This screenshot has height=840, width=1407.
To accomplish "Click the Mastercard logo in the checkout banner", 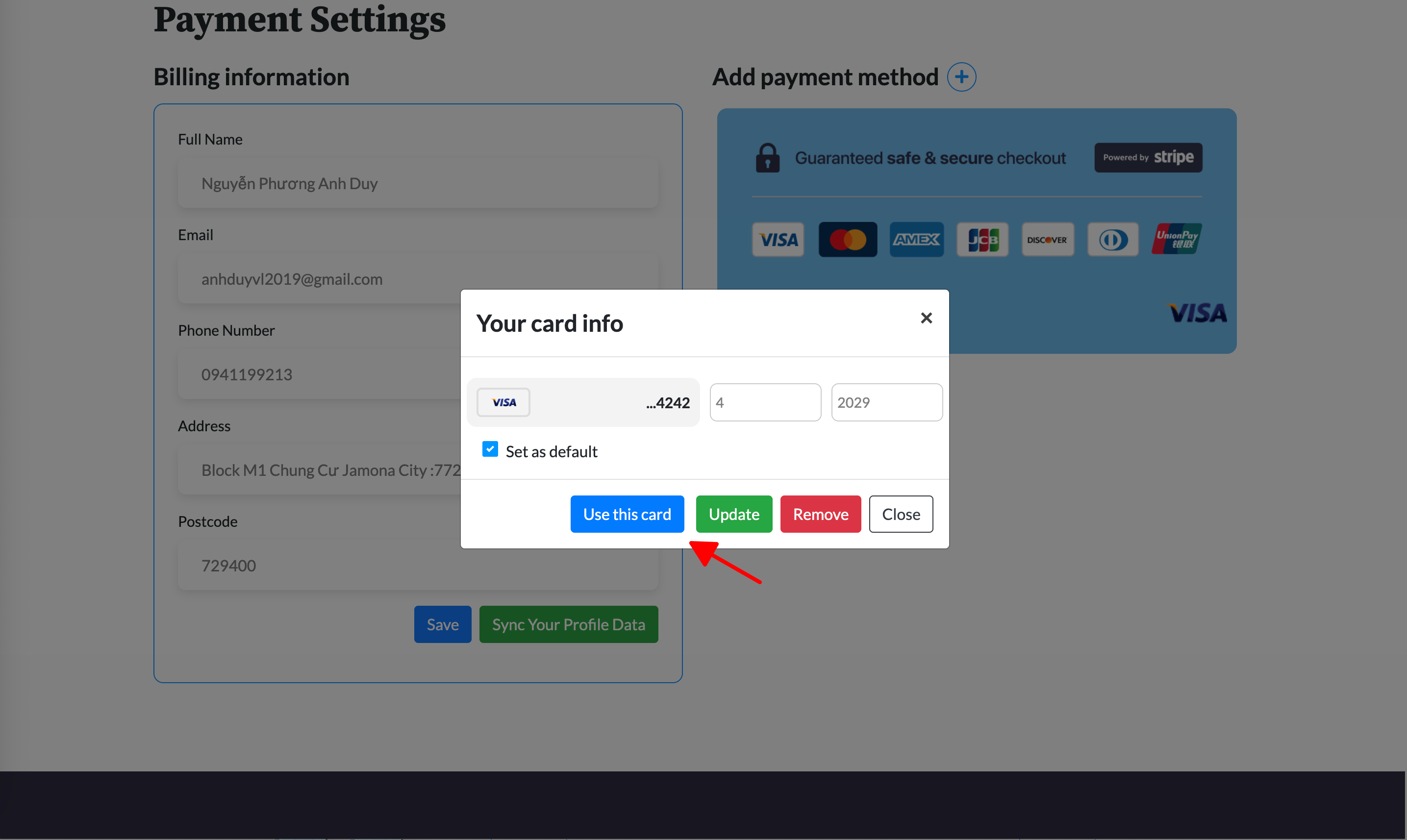I will point(848,240).
